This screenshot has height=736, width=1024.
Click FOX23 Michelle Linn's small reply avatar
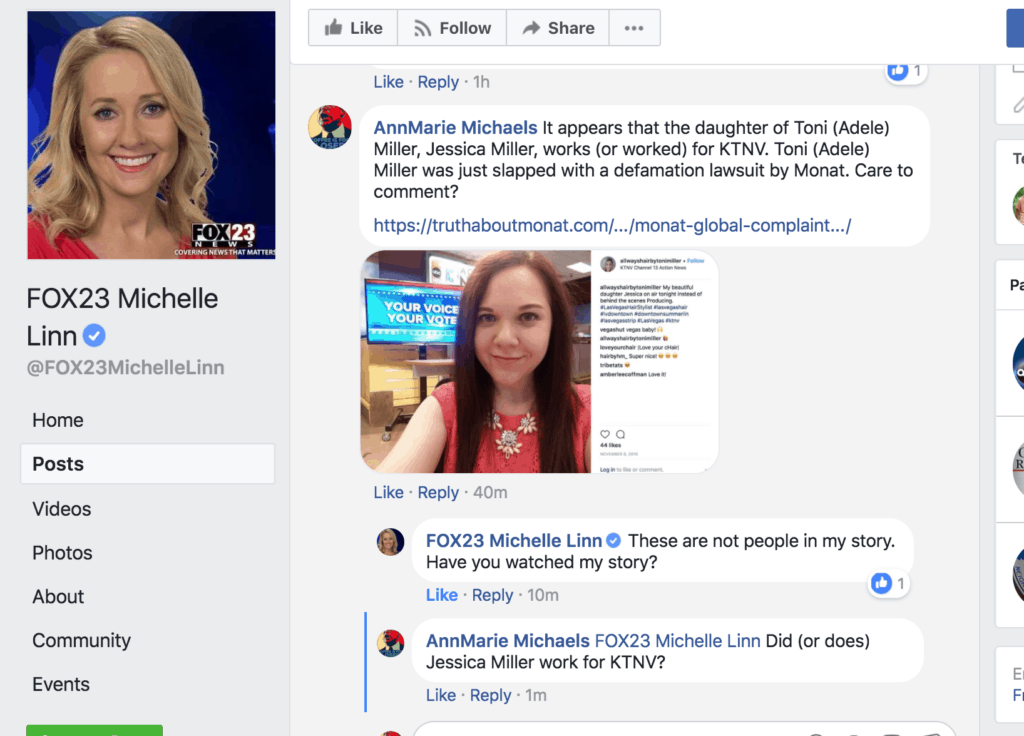(390, 542)
